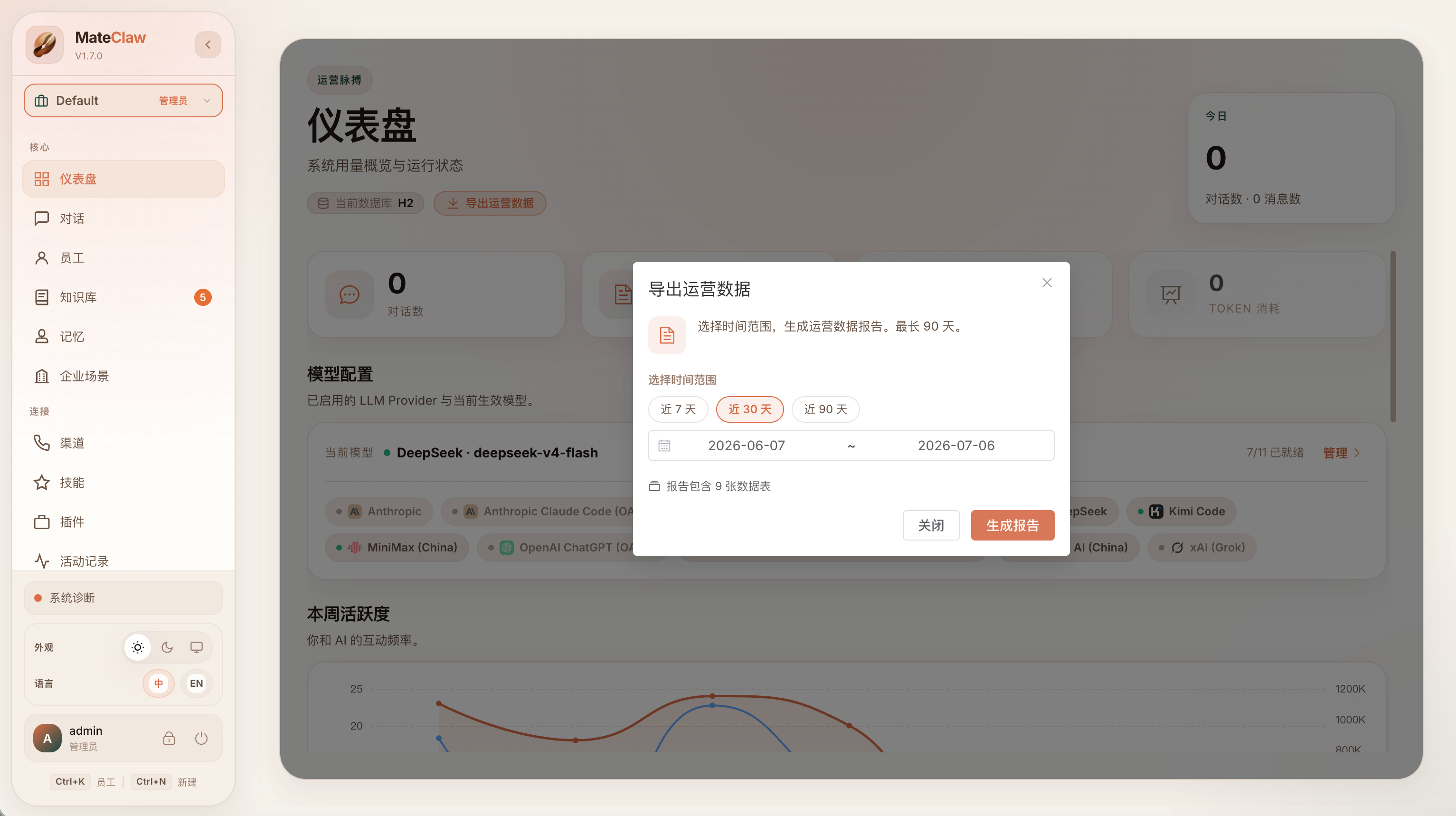Viewport: 1456px width, 816px height.
Task: Click the 今日 summary card
Action: point(1292,158)
